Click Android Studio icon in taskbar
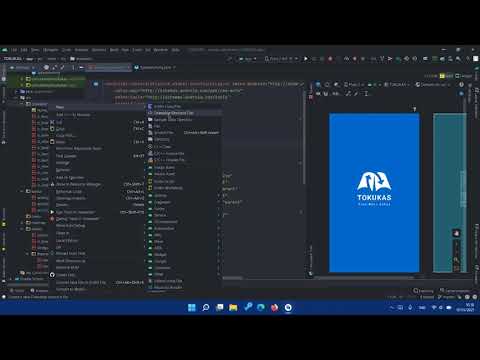The width and height of the screenshot is (480, 360). pos(288,307)
